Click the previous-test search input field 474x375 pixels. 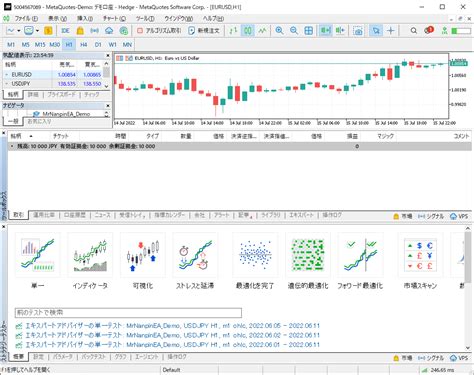tap(128, 313)
